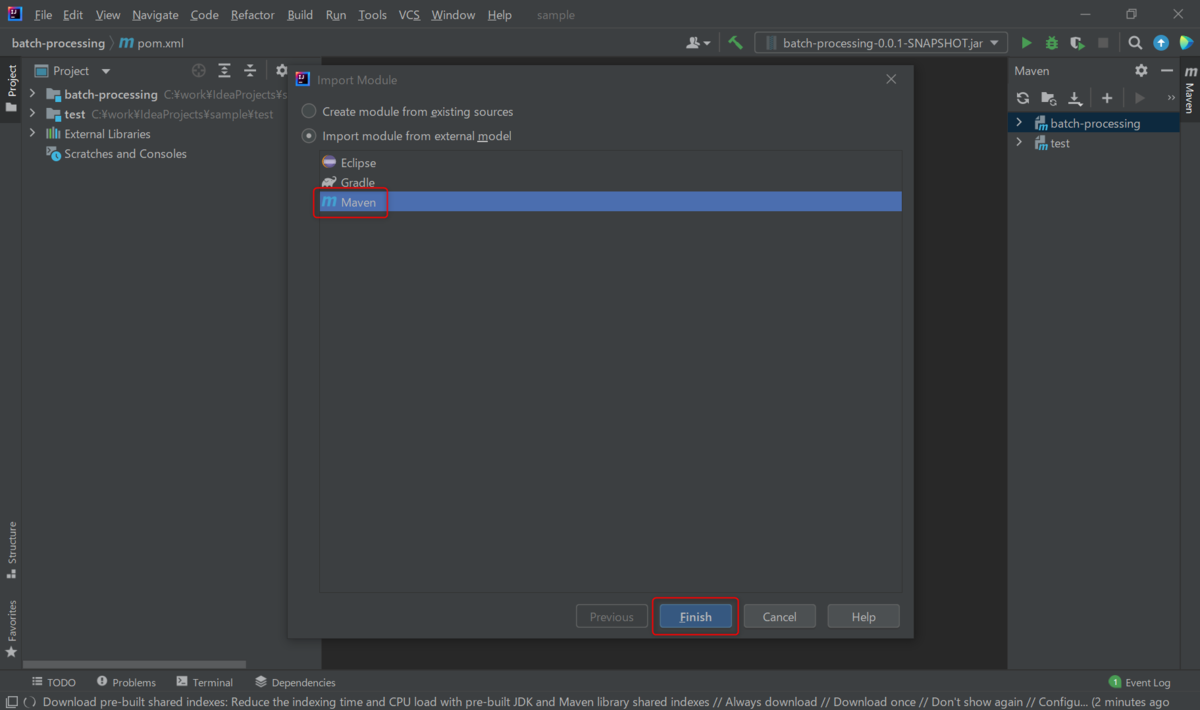The image size is (1200, 710).
Task: Toggle the Project side stripe tab
Action: point(11,89)
